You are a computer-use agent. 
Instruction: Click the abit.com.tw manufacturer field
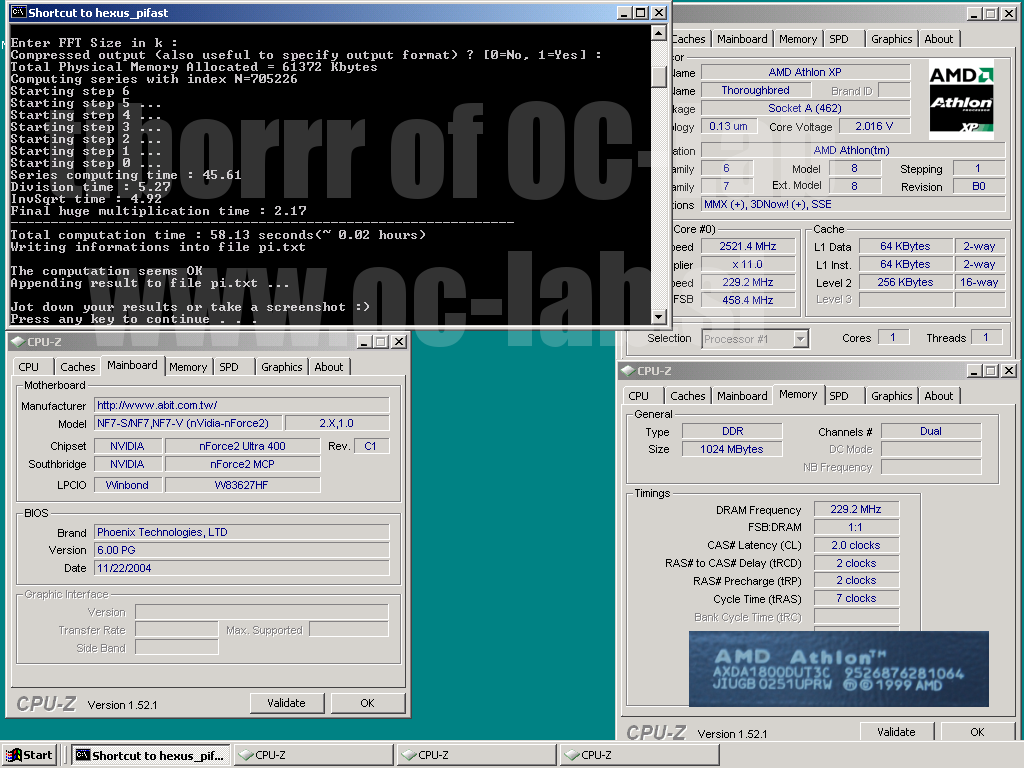[x=242, y=405]
